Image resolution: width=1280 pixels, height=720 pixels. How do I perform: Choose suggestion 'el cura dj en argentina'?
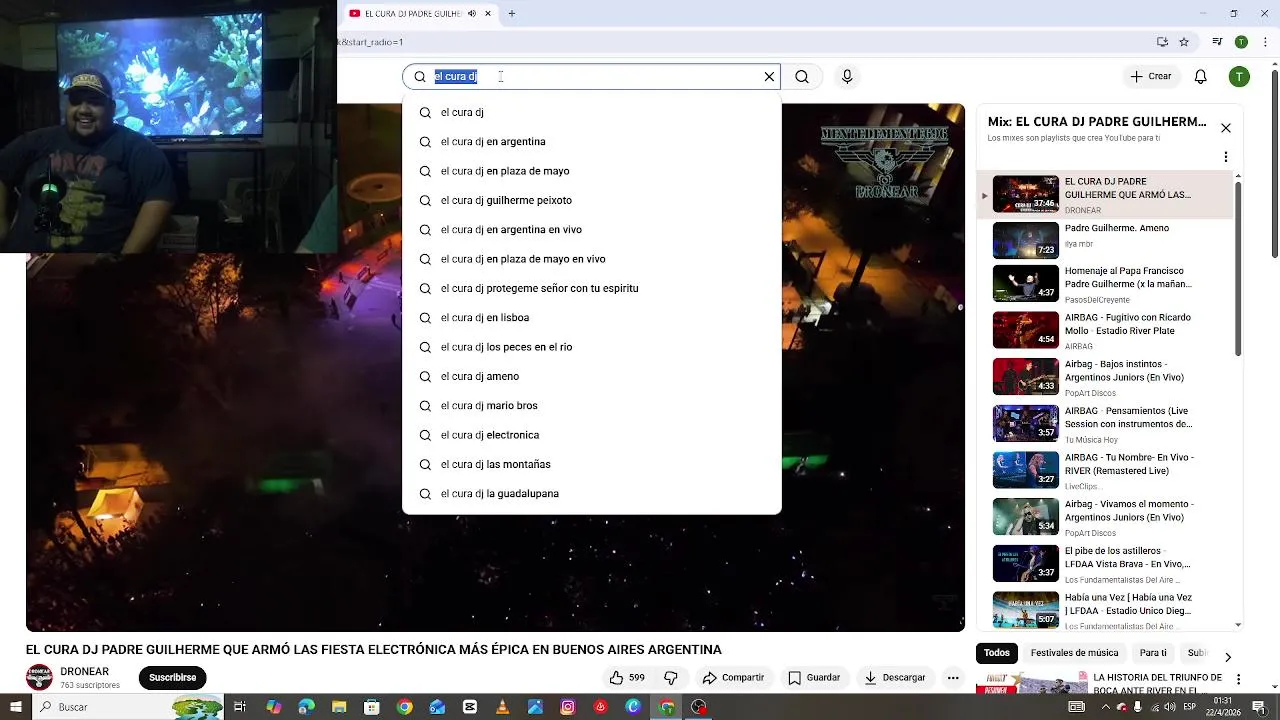coord(591,142)
